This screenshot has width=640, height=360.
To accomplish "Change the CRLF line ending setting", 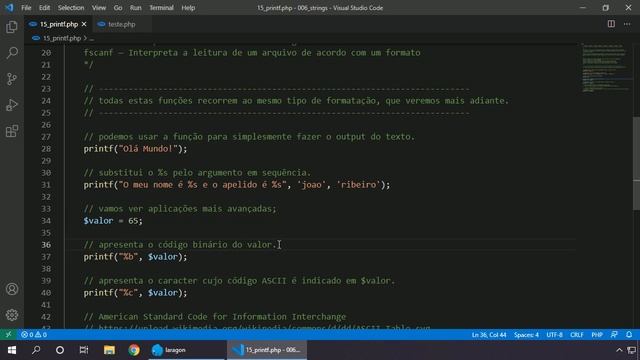I will [x=576, y=335].
